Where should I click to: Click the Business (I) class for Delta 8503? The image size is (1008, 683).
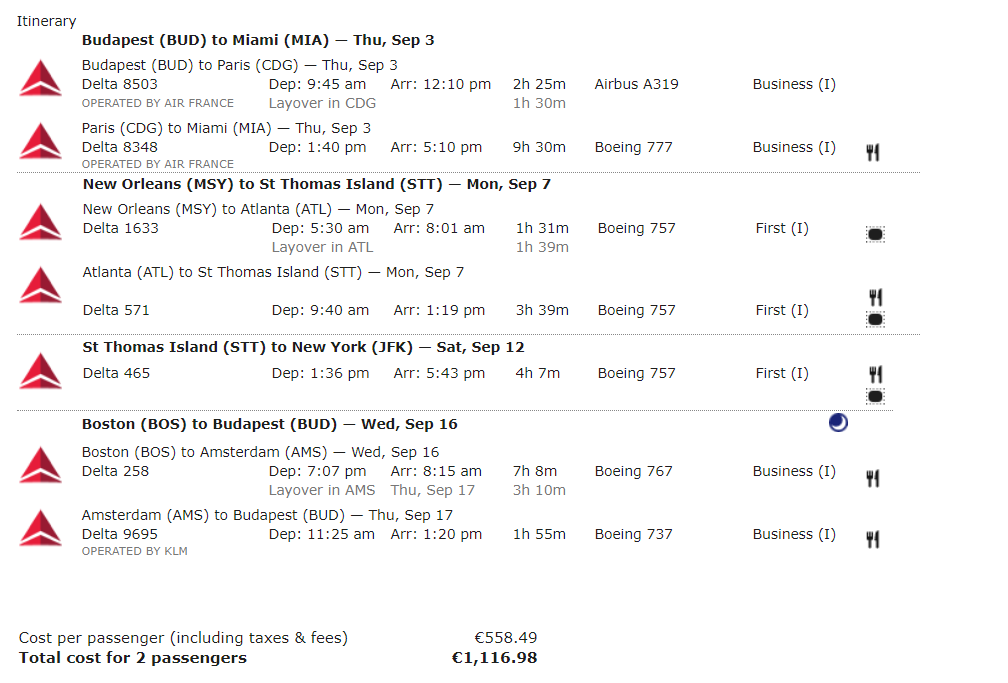point(794,84)
